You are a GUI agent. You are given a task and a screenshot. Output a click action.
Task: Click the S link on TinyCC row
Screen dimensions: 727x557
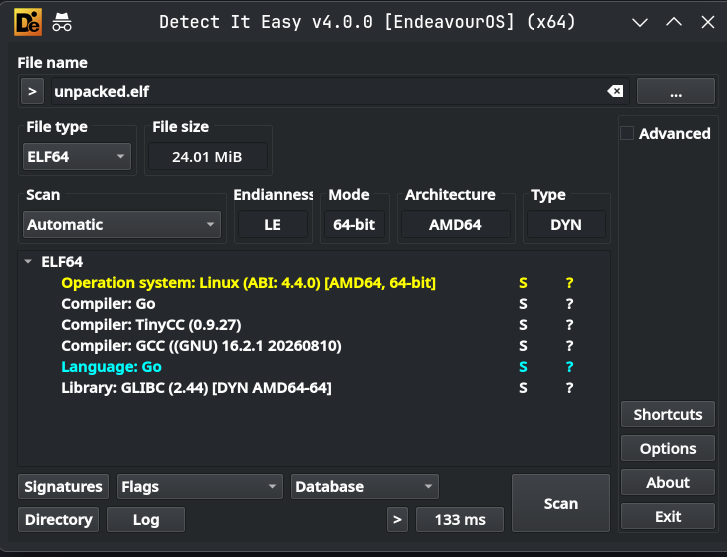[523, 325]
